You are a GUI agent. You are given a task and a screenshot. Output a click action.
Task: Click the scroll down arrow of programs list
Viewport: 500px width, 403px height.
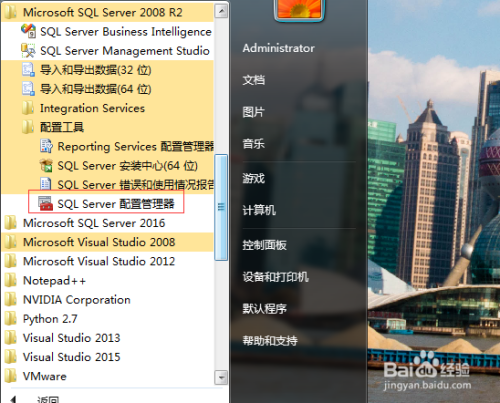tap(221, 377)
